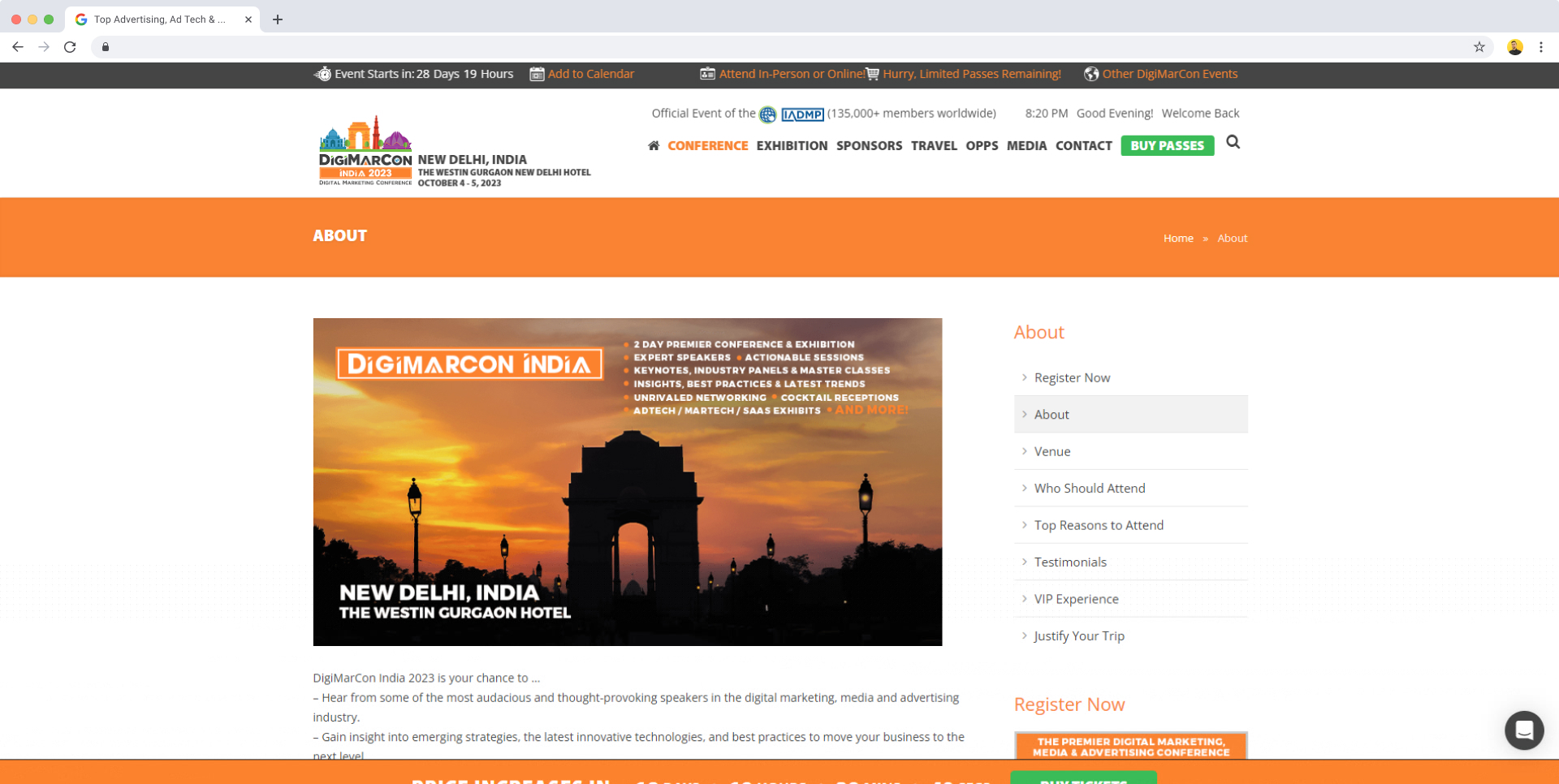This screenshot has width=1559, height=784.
Task: Click the ticket icon beside Attend In-Person
Action: [707, 74]
